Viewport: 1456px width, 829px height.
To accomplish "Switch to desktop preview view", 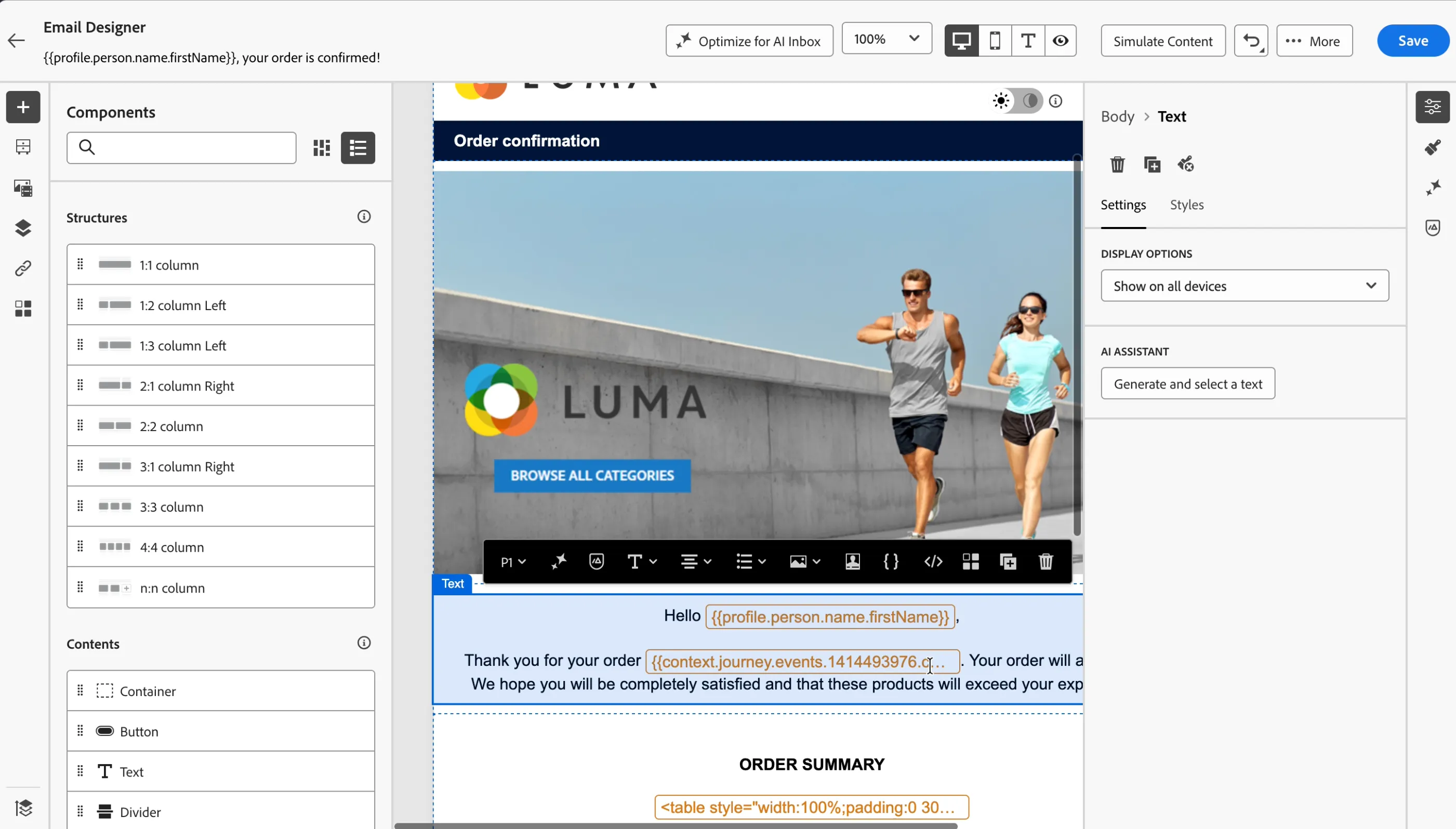I will (962, 41).
